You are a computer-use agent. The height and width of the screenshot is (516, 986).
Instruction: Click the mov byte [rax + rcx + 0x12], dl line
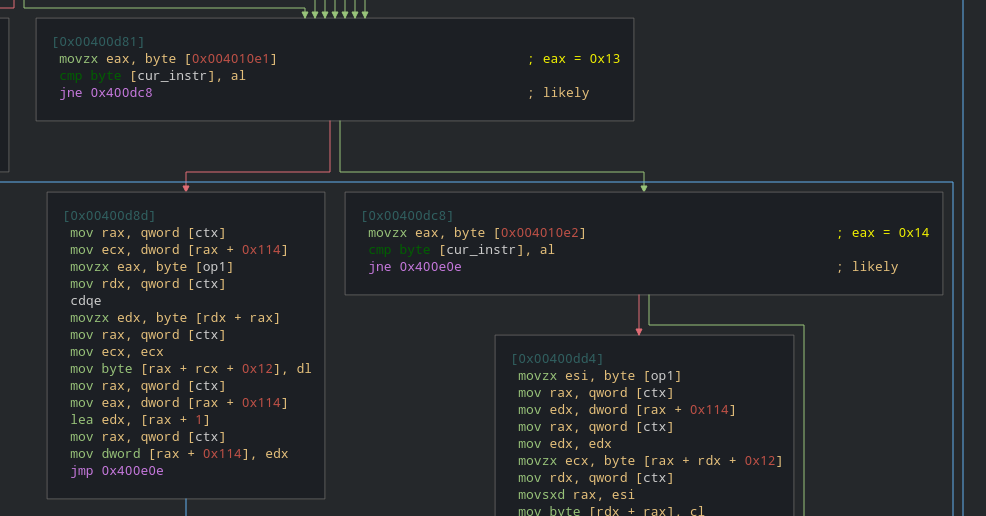tap(190, 369)
